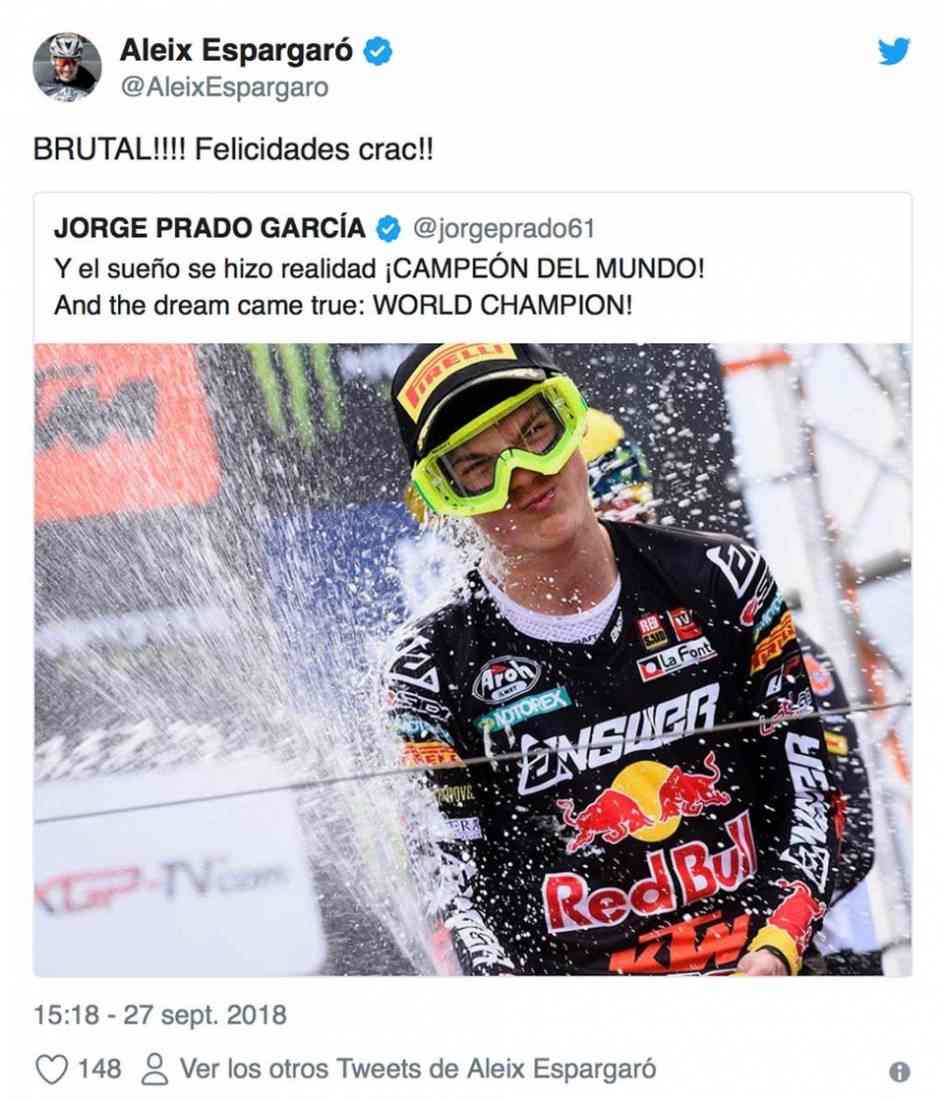The image size is (944, 1100).
Task: Click the 15:18 - 27 sept. 2018 timestamp
Action: [161, 1015]
